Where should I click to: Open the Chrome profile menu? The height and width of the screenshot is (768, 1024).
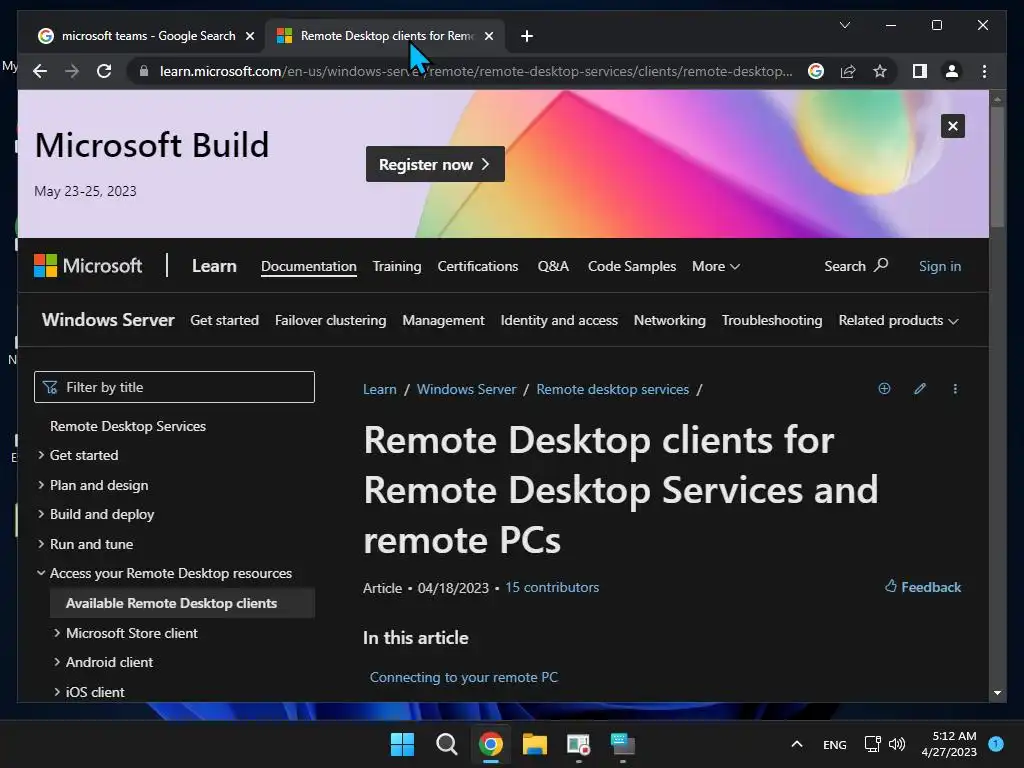click(x=952, y=71)
